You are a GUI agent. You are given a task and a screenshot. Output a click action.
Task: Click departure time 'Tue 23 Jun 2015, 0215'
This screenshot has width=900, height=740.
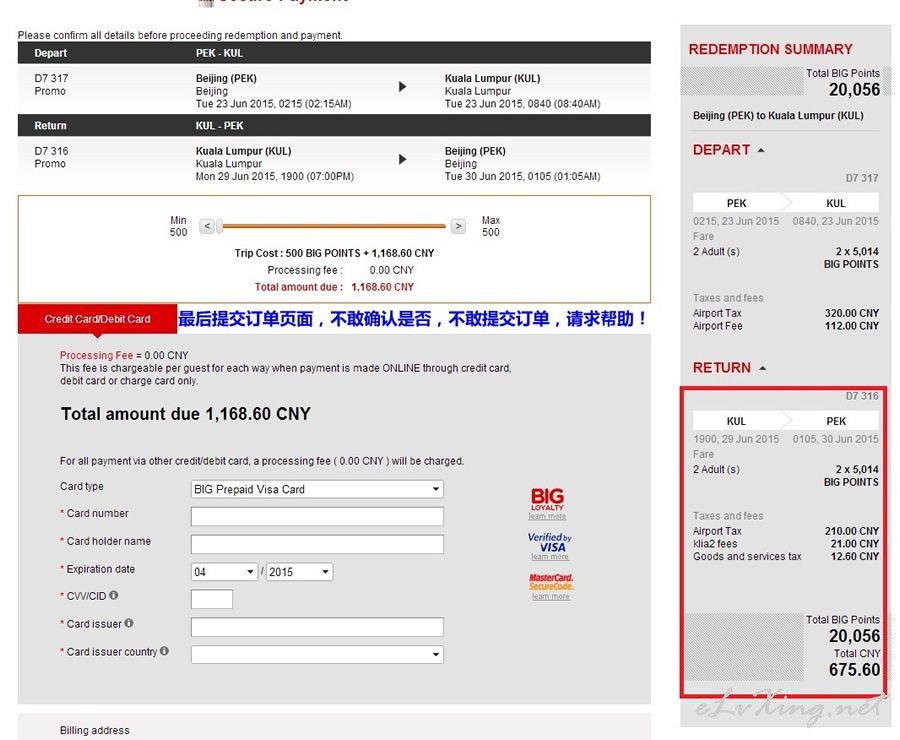coord(273,104)
